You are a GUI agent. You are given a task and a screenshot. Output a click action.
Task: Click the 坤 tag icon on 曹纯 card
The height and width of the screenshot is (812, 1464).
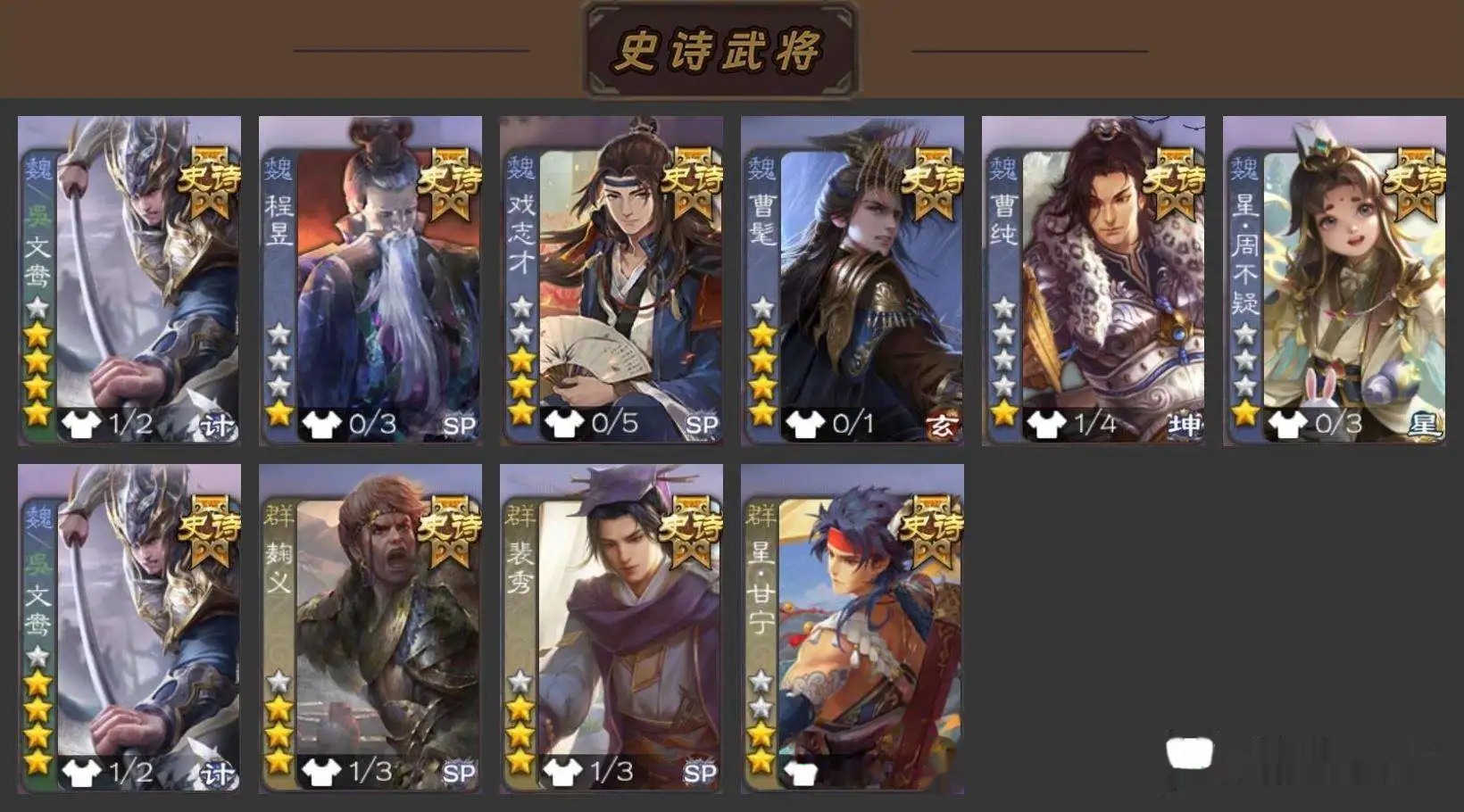tap(1183, 426)
